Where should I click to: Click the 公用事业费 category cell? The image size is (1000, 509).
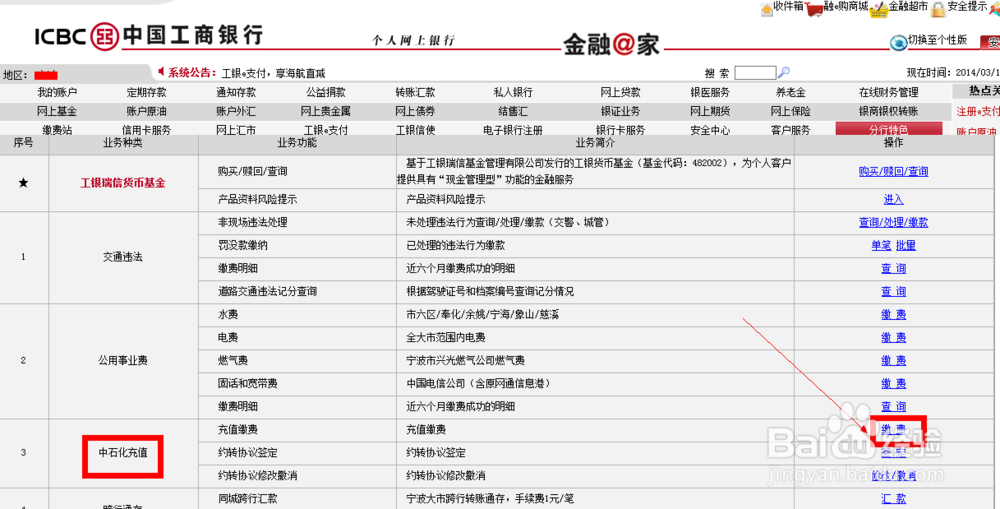(x=123, y=360)
